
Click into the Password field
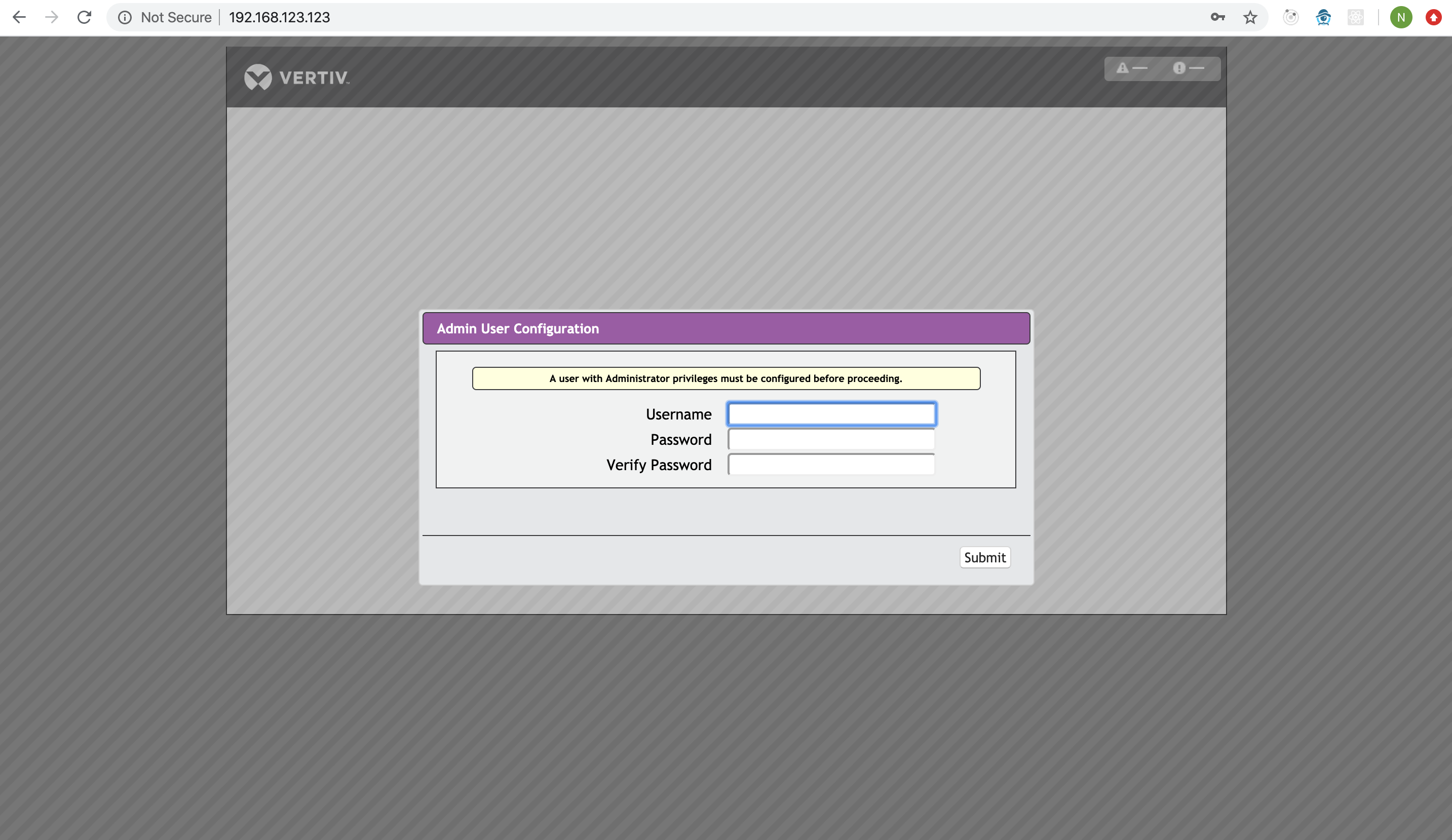831,440
